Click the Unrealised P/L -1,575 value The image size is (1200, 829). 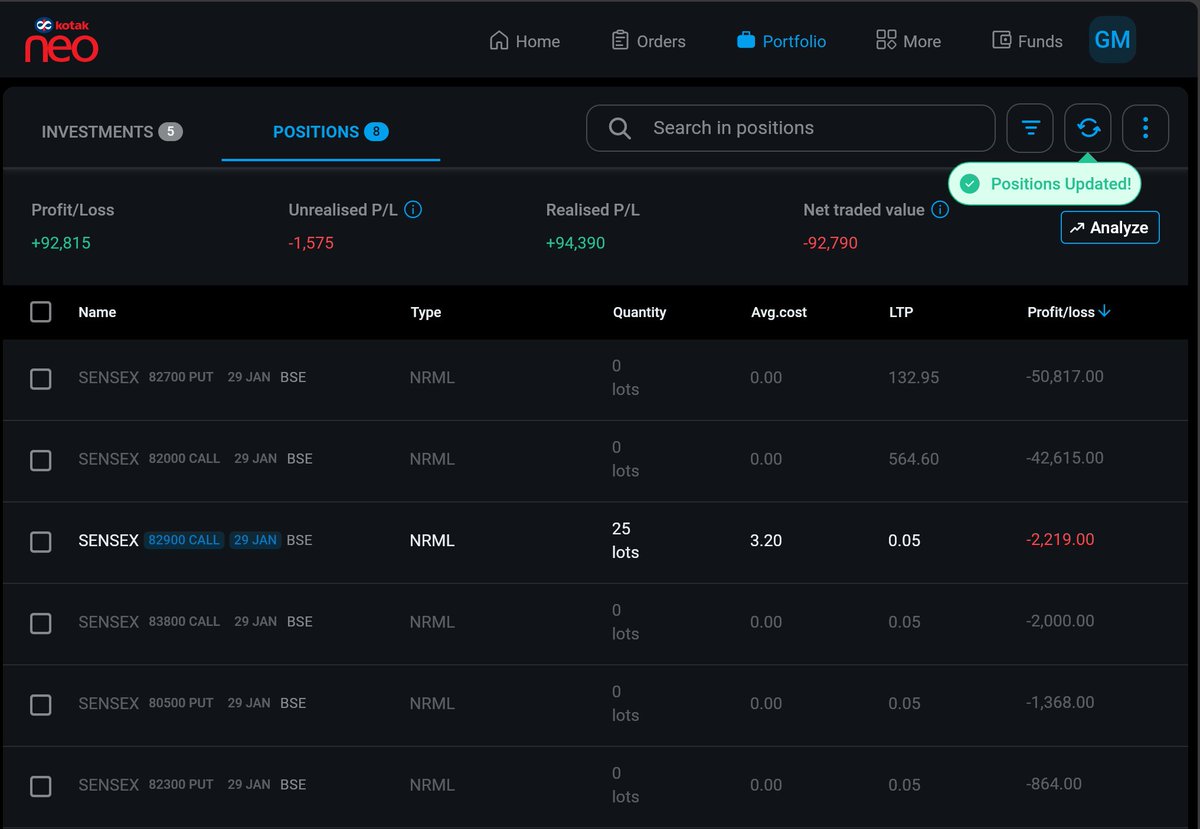(x=311, y=243)
